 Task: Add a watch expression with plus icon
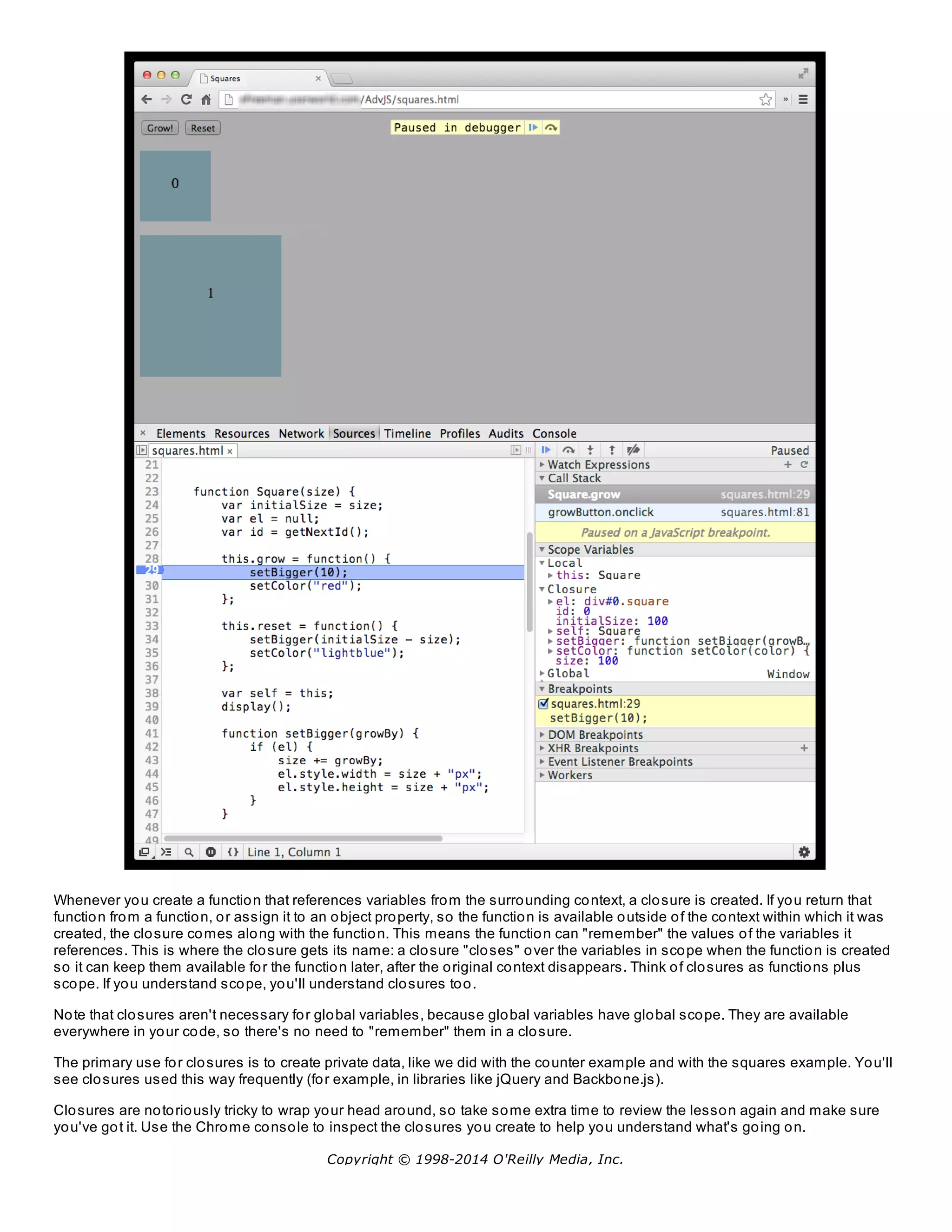click(788, 464)
